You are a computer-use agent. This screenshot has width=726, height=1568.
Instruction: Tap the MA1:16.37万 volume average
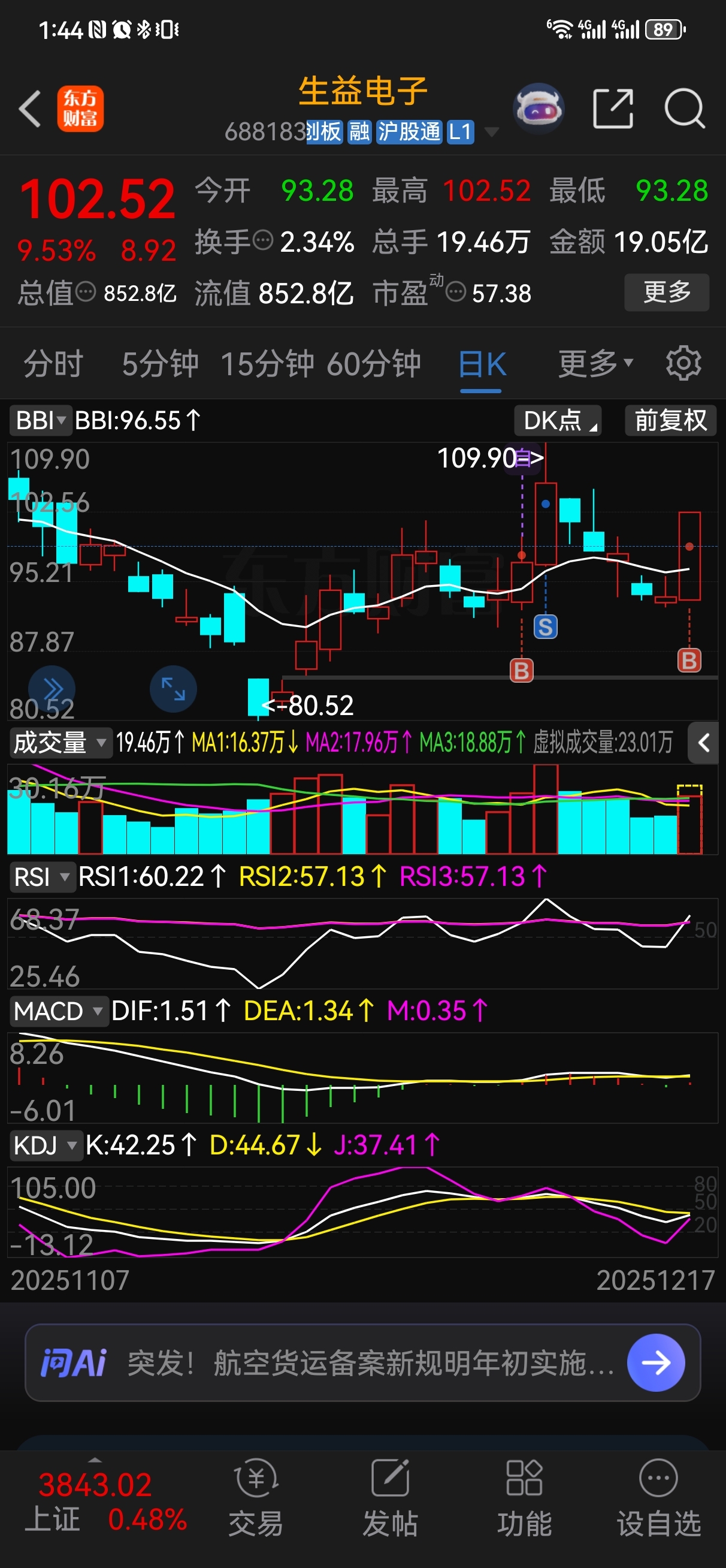(245, 743)
